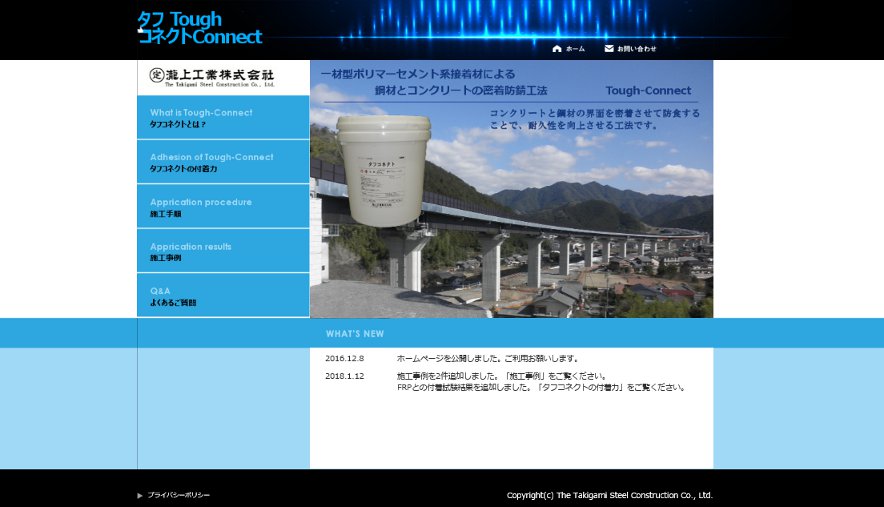Select the 2016.12.8 news date
The image size is (884, 507).
[x=344, y=359]
